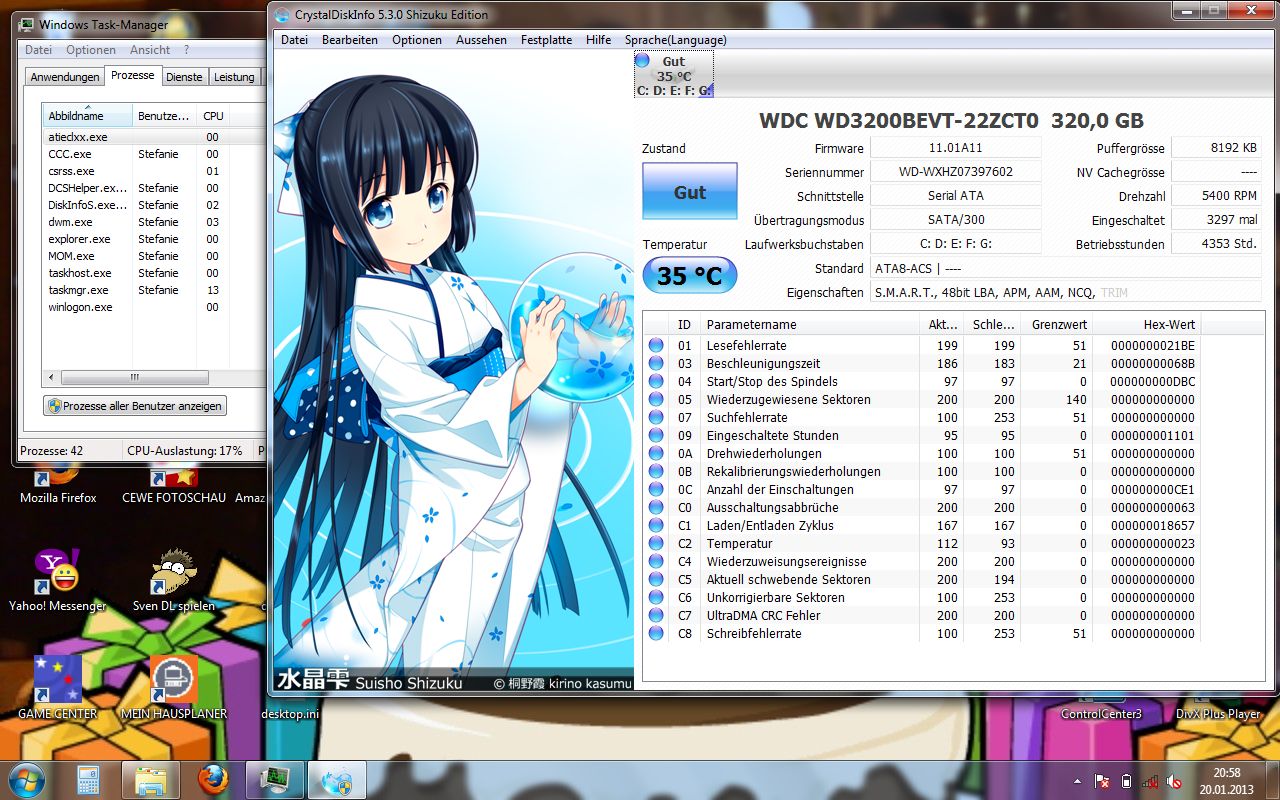Viewport: 1280px width, 800px height.
Task: Switch to Task-Manager taskbar button
Action: click(x=274, y=779)
